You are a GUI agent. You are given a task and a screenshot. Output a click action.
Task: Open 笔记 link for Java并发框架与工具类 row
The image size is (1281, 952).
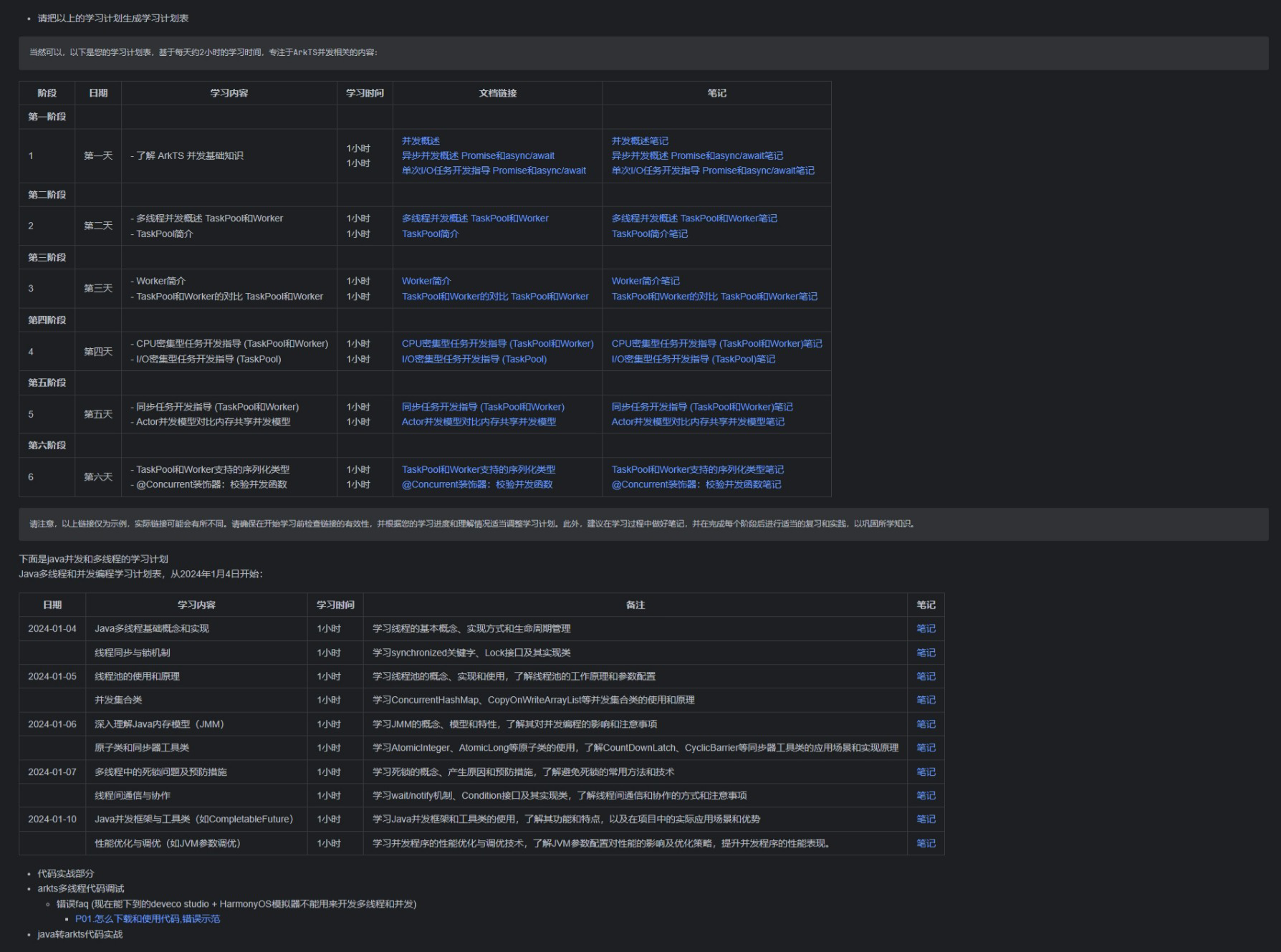[x=926, y=820]
